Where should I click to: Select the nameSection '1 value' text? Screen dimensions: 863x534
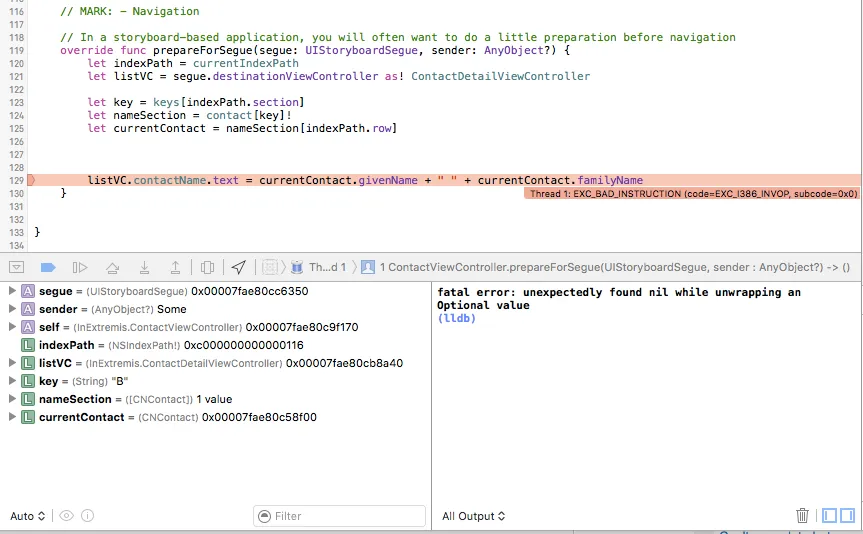214,399
